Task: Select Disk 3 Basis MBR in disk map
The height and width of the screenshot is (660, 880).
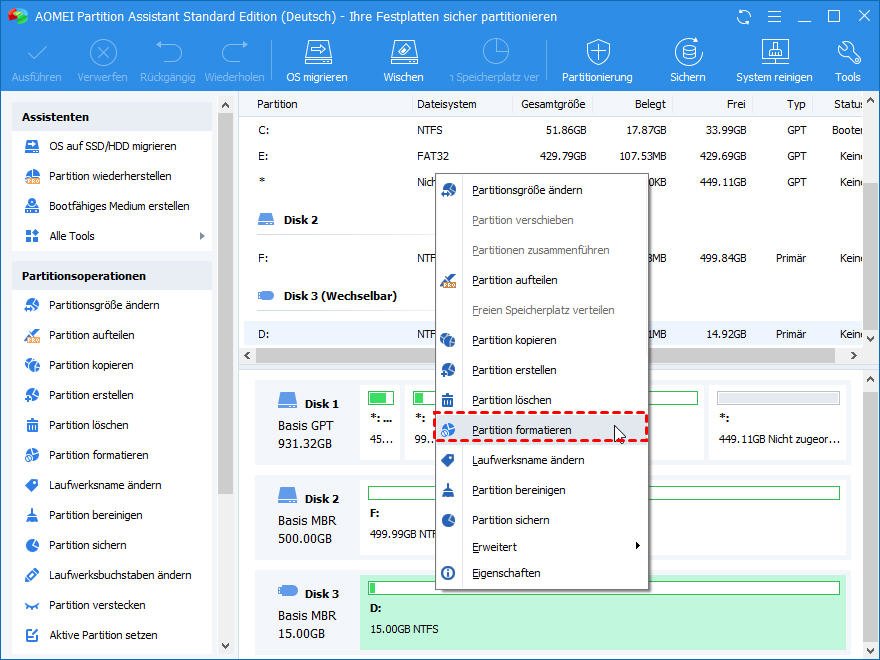Action: [308, 613]
